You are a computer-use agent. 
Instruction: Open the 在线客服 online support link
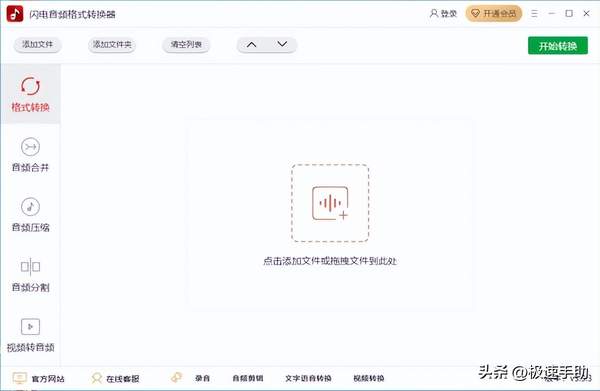[122, 379]
